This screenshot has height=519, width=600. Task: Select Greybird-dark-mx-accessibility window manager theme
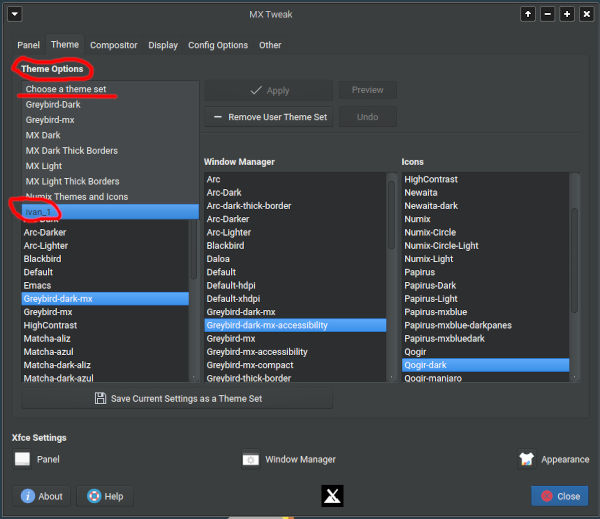pyautogui.click(x=295, y=325)
